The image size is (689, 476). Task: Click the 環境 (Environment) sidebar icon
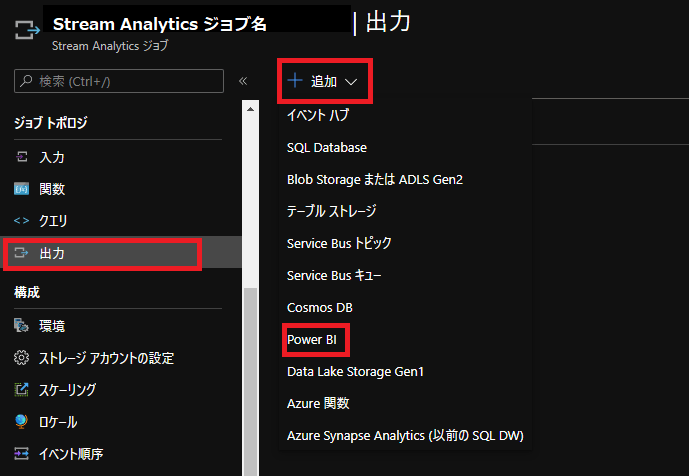click(22, 326)
